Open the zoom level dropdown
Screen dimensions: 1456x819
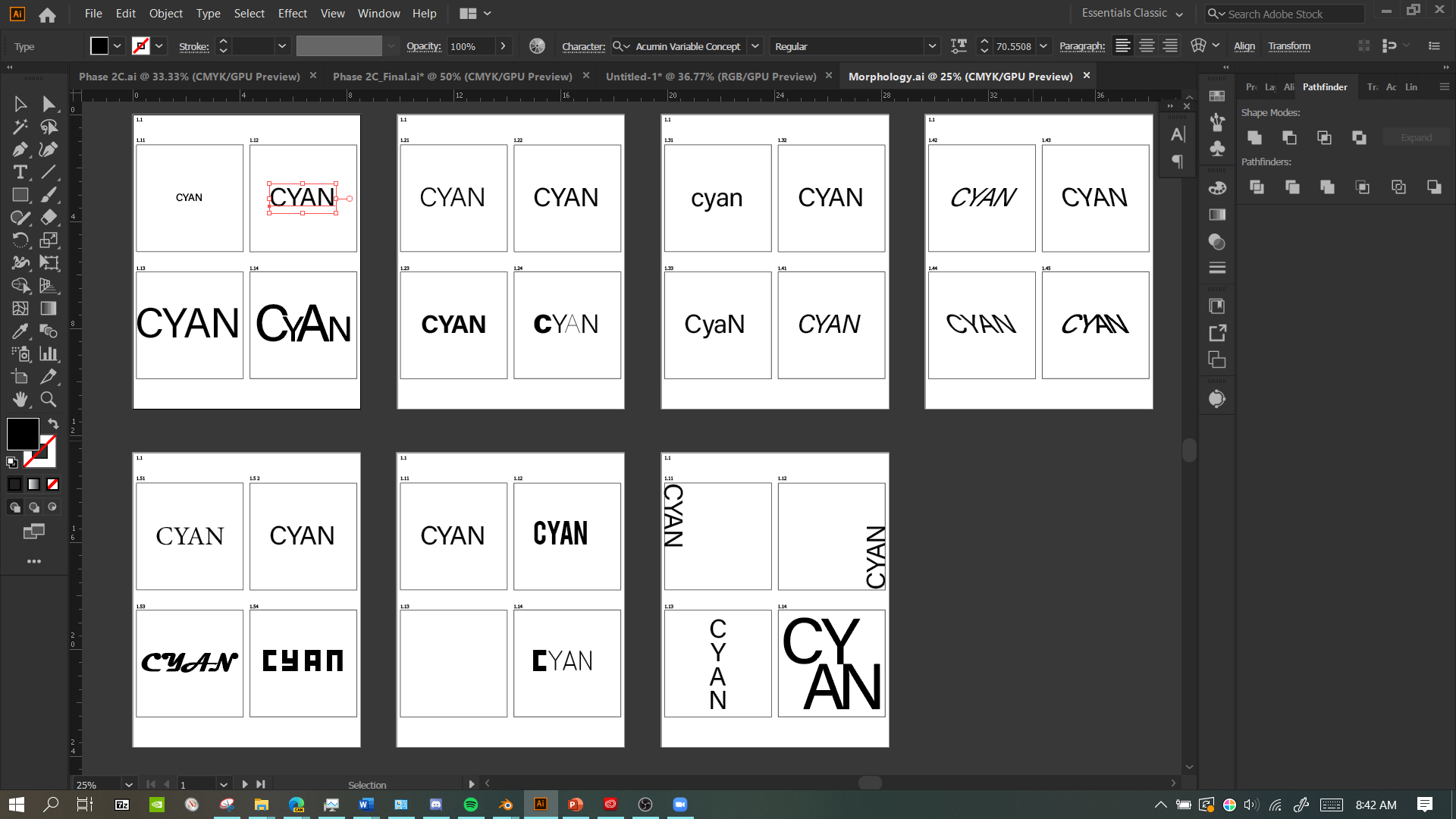[x=129, y=785]
